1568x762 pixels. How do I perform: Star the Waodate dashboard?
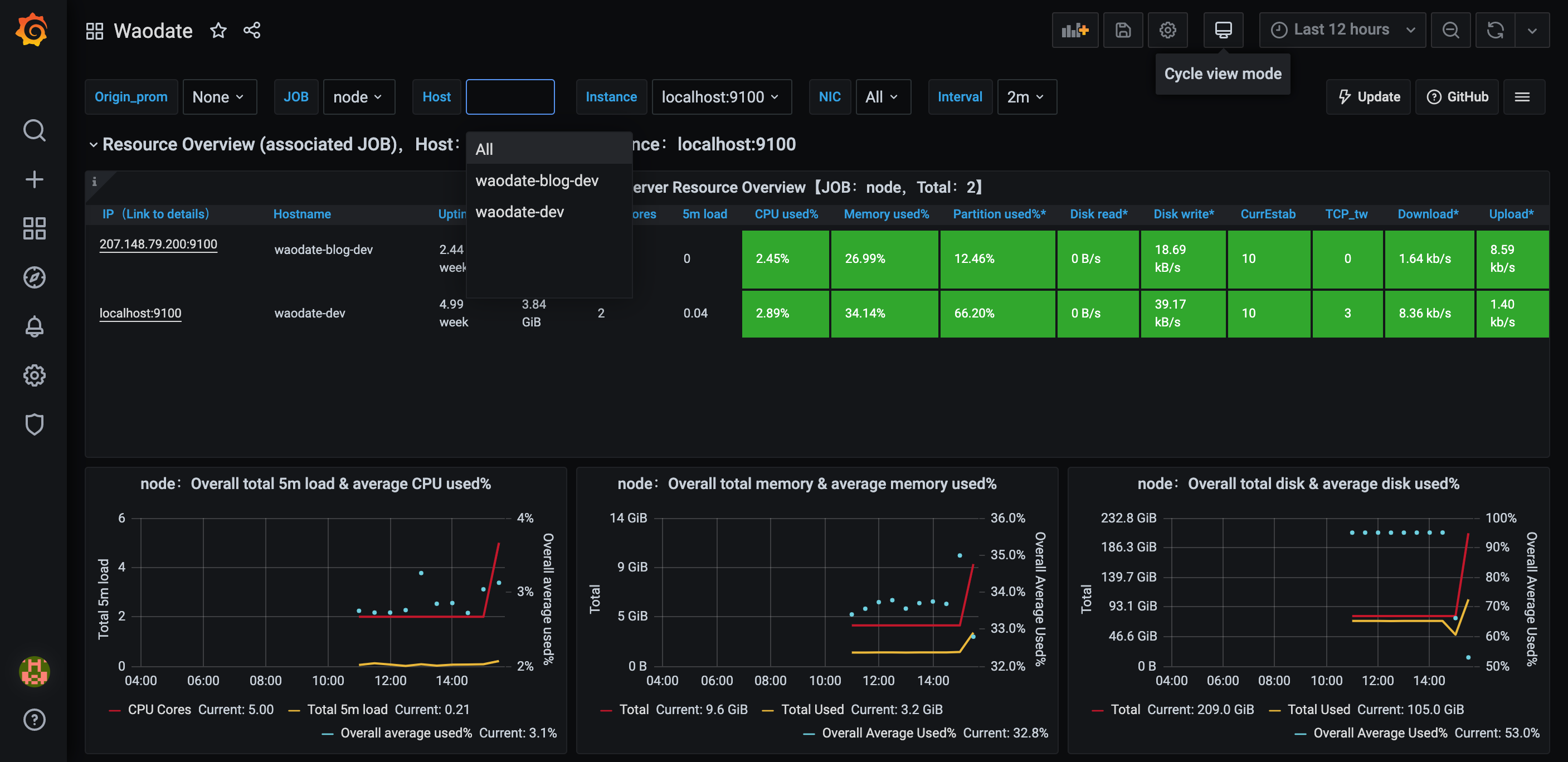tap(218, 30)
